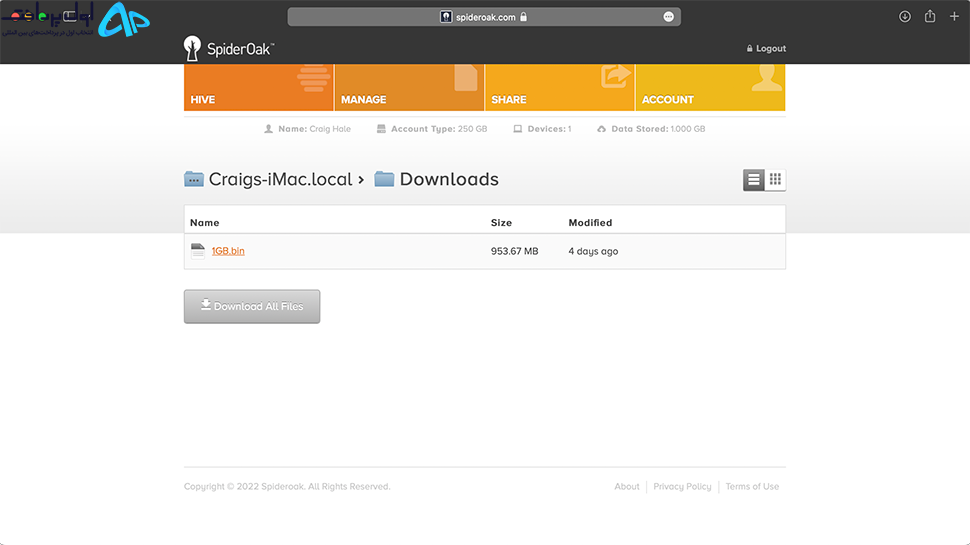Open a new browser tab with plus icon
This screenshot has height=545, width=970.
click(x=954, y=17)
